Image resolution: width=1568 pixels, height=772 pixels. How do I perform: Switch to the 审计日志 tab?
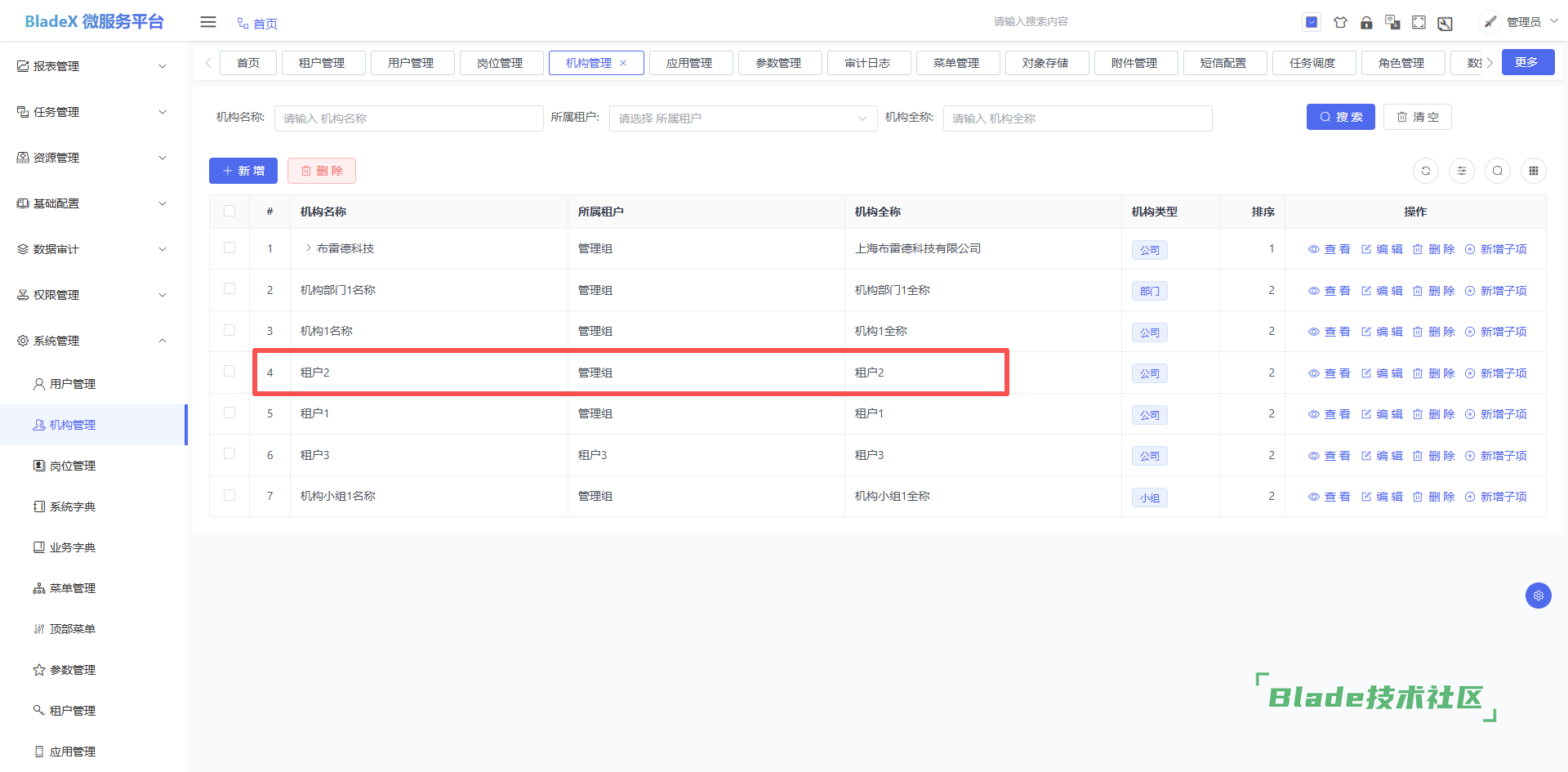point(869,63)
